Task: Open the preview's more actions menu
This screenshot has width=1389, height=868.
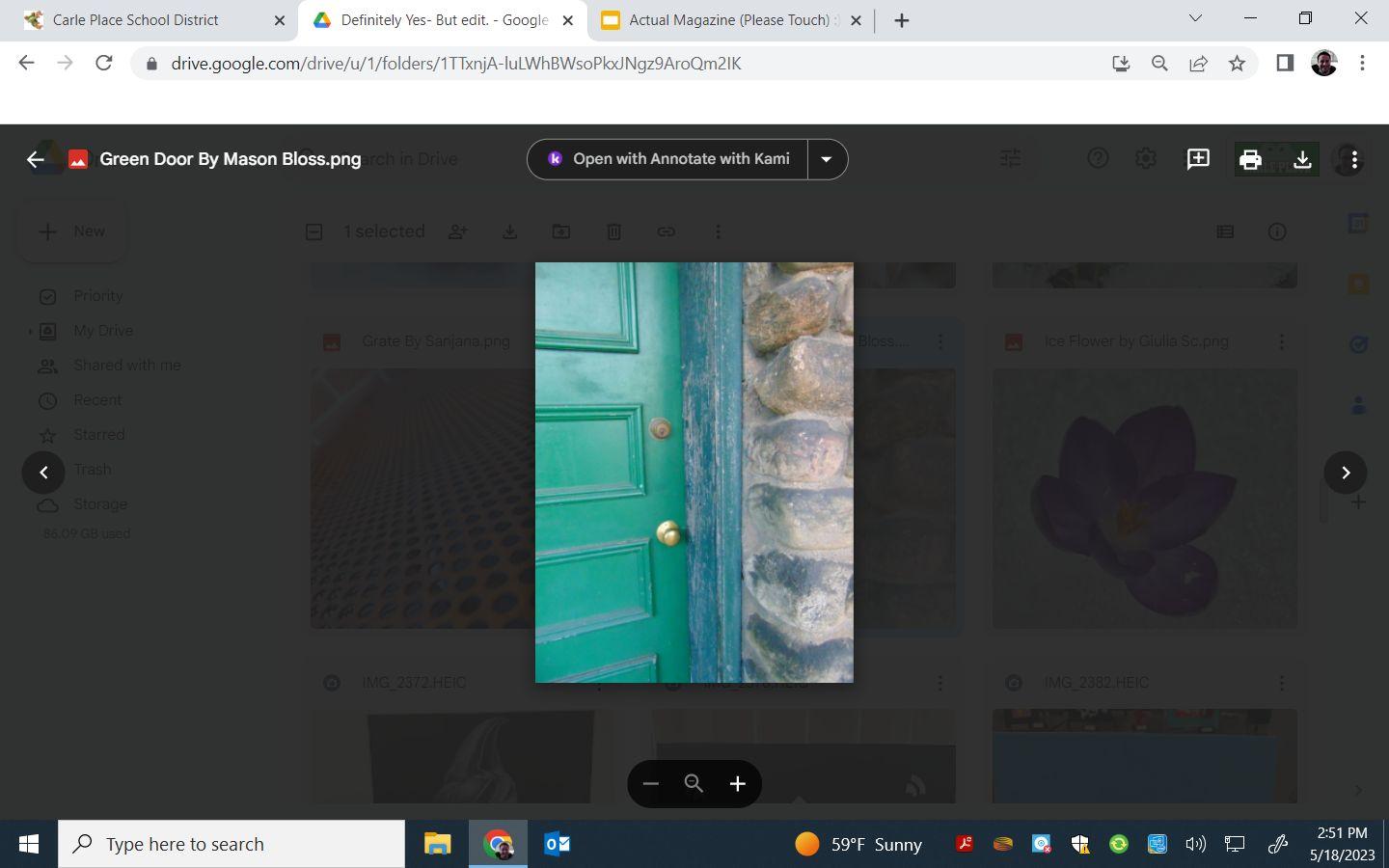Action: point(1354,159)
